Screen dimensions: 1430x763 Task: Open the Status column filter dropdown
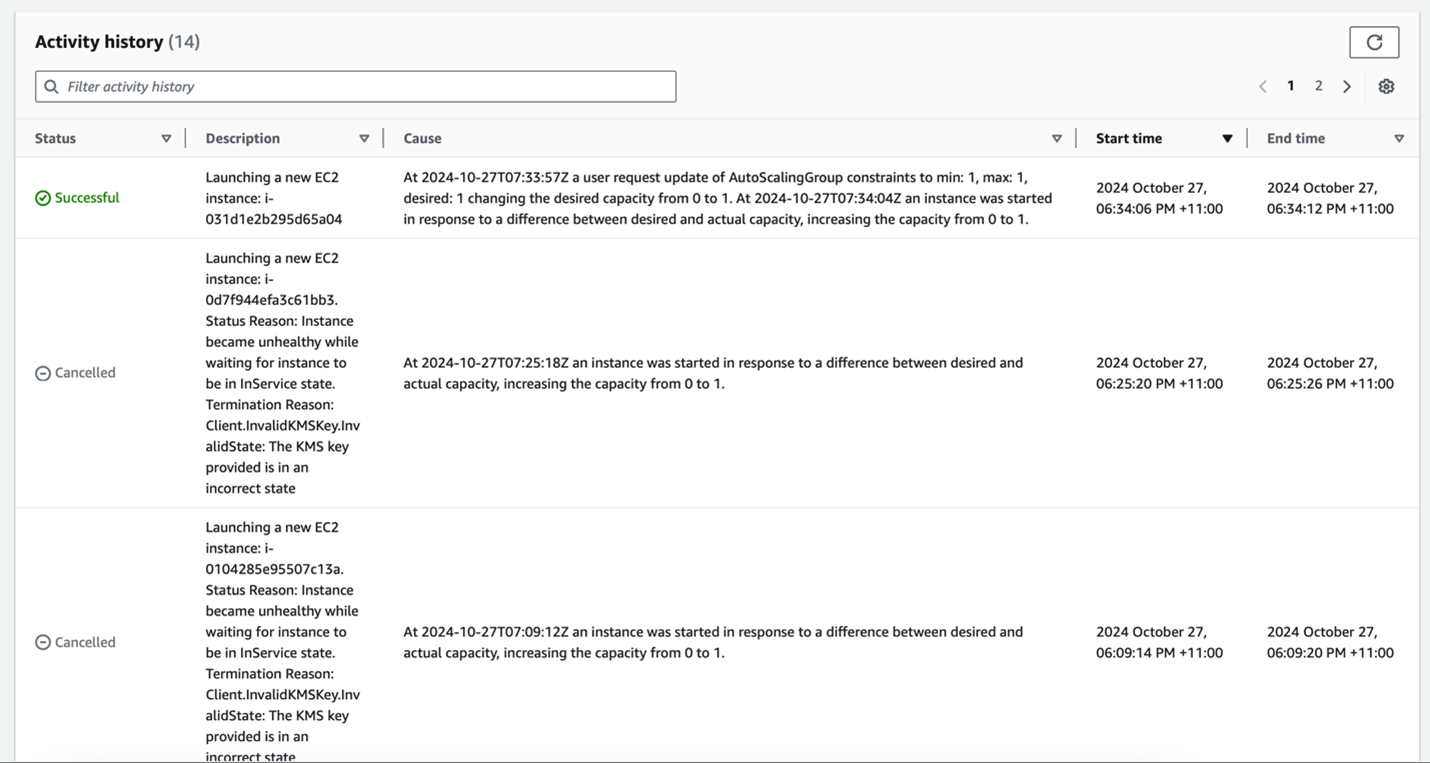tap(166, 138)
